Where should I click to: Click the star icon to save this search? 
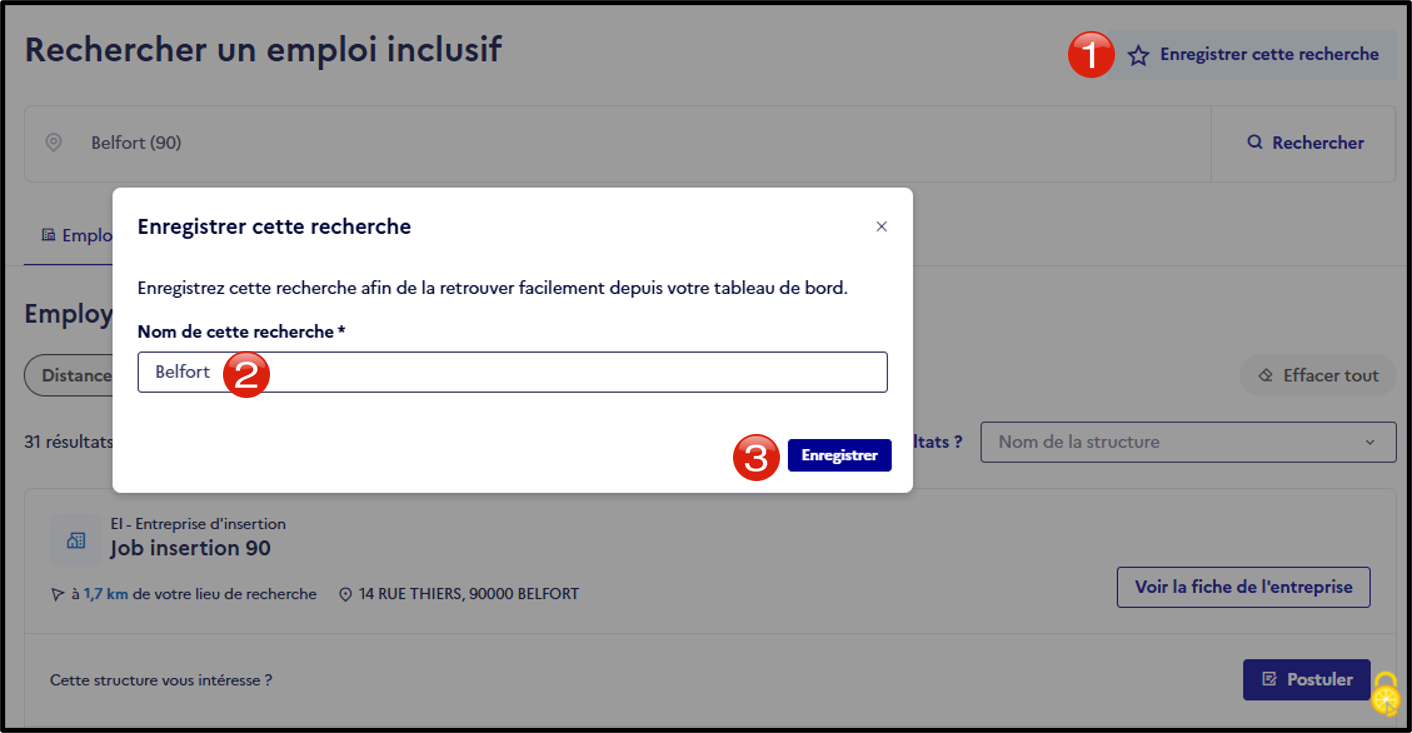click(x=1138, y=56)
